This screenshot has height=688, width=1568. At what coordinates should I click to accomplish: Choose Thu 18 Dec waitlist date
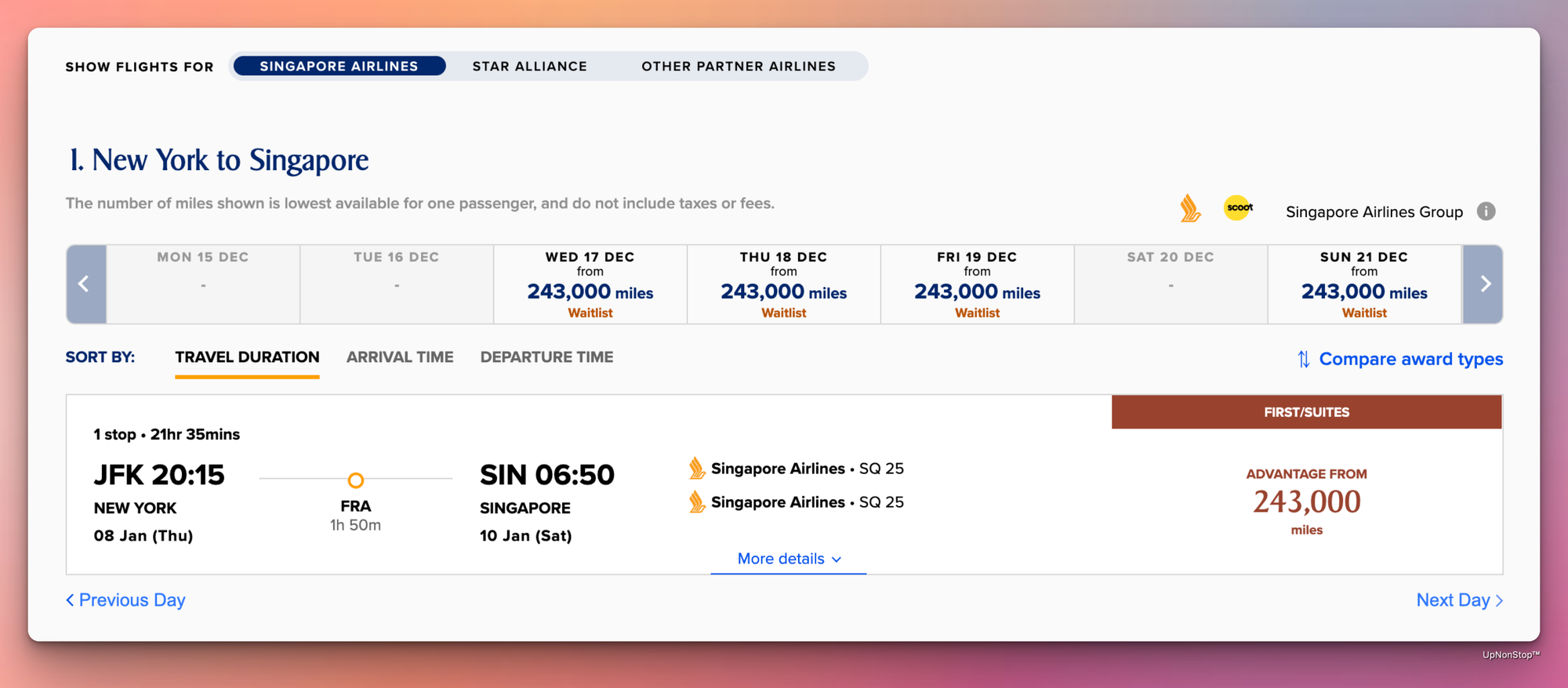click(784, 284)
